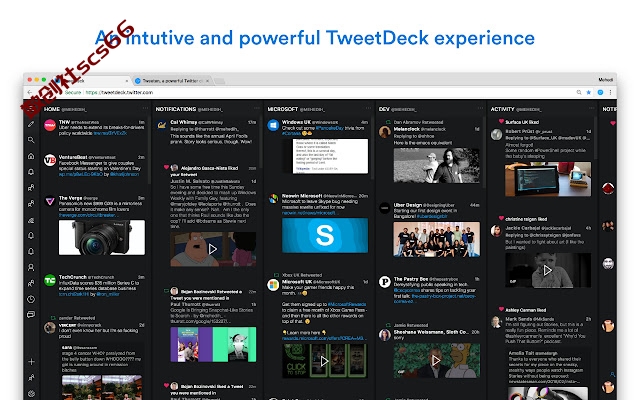Open the TNW avatar in the Home column
Viewport: 640px width, 400px height.
[50, 125]
